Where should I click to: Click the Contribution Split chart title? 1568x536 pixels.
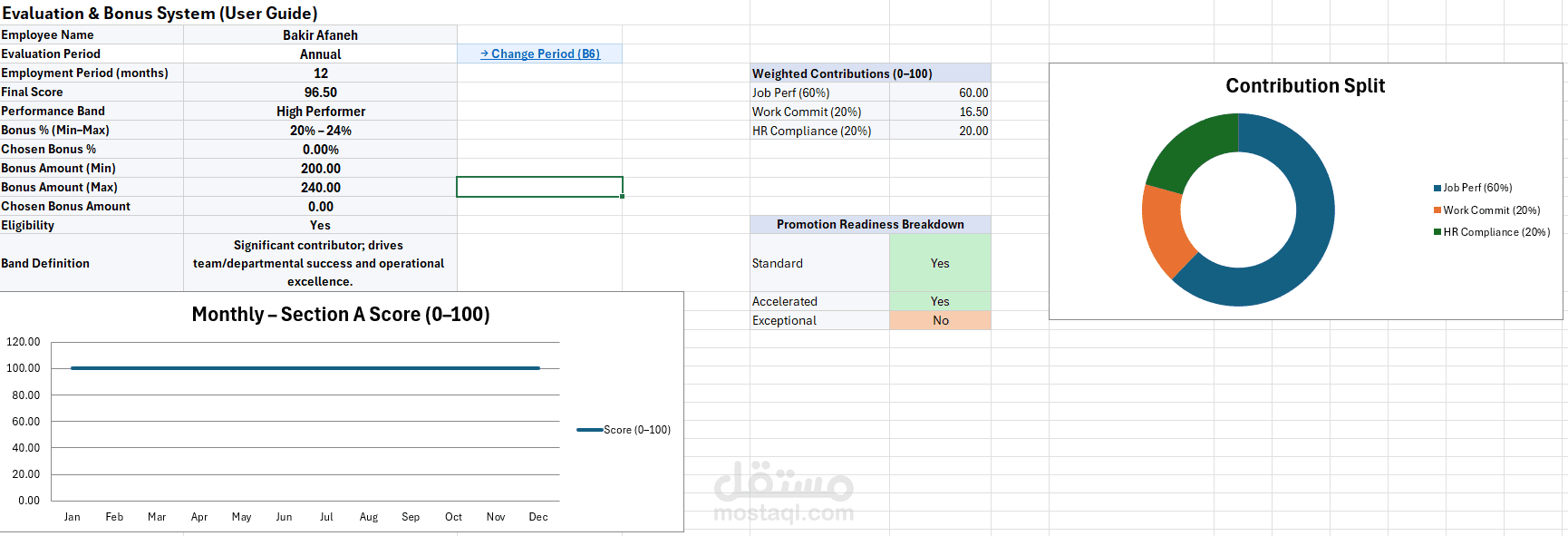point(1305,85)
